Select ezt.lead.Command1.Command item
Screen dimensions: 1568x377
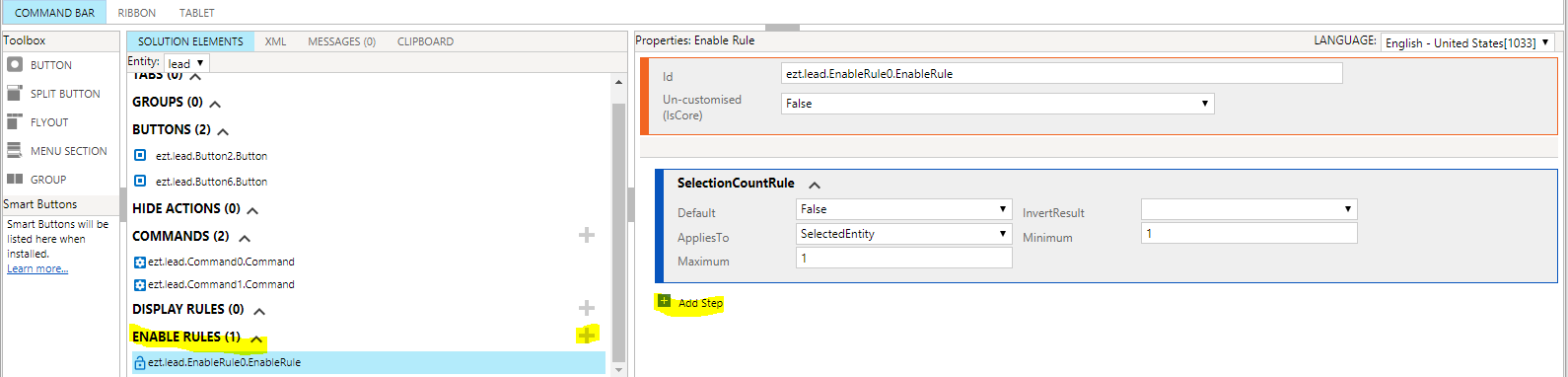221,284
